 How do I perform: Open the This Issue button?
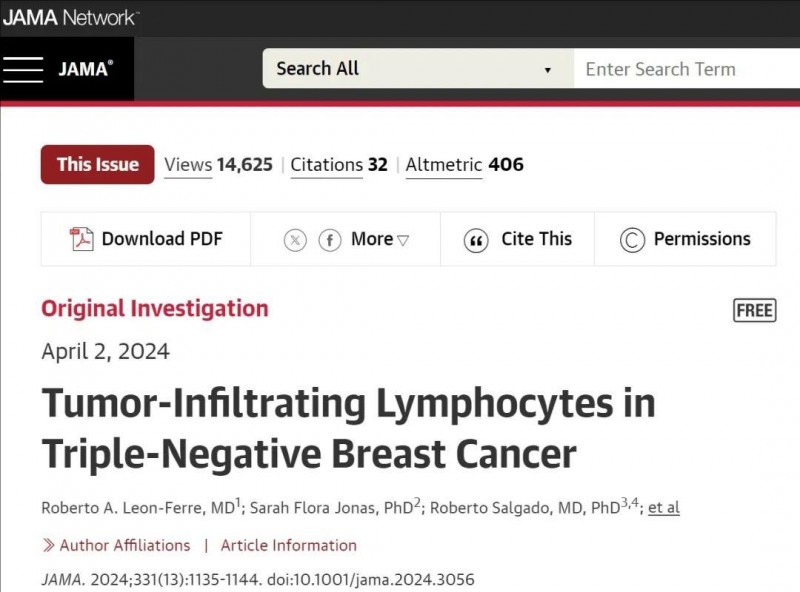click(x=97, y=164)
